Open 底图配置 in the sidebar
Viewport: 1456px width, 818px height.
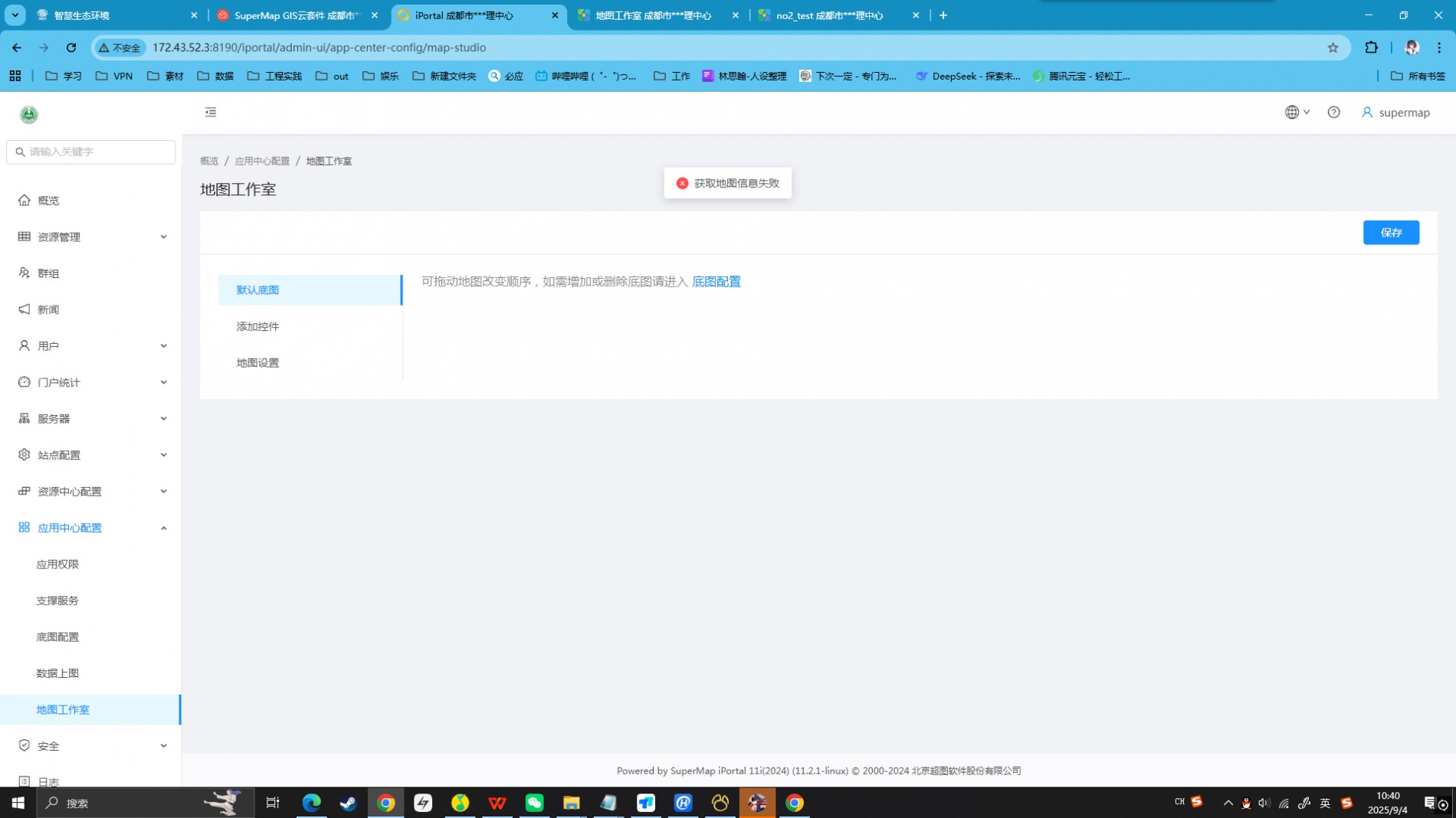click(57, 637)
